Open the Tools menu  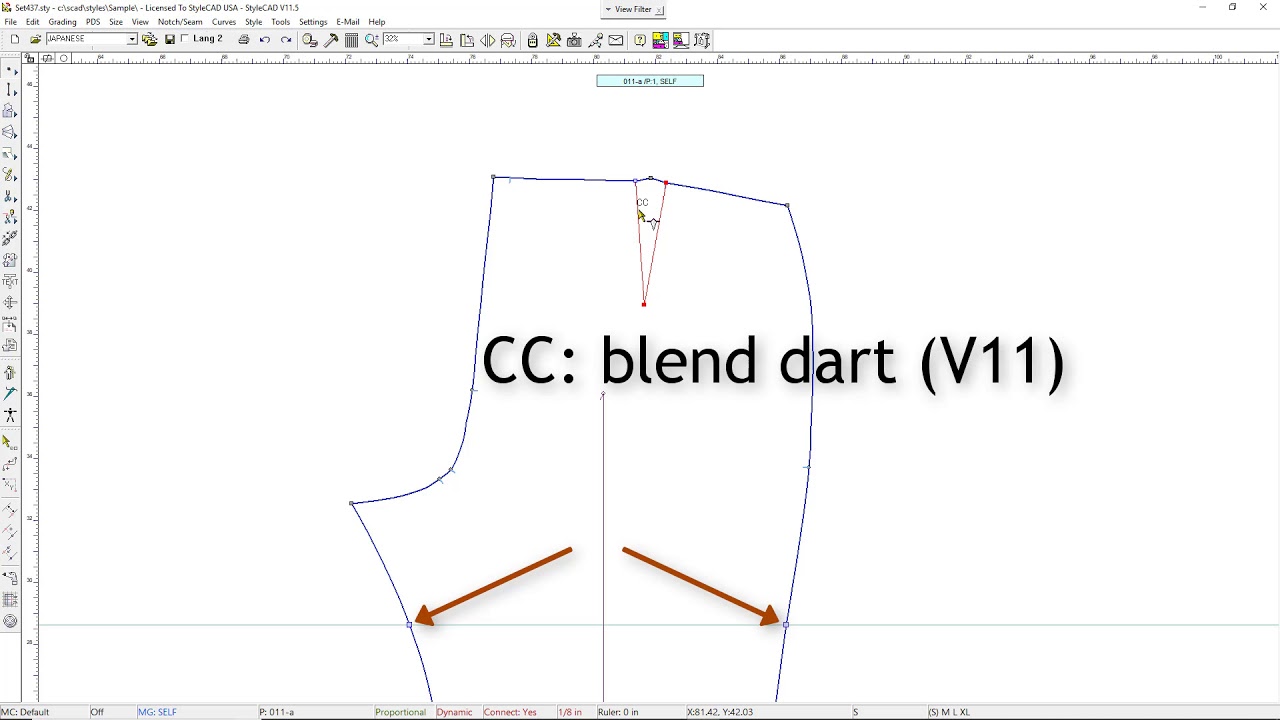pos(281,22)
